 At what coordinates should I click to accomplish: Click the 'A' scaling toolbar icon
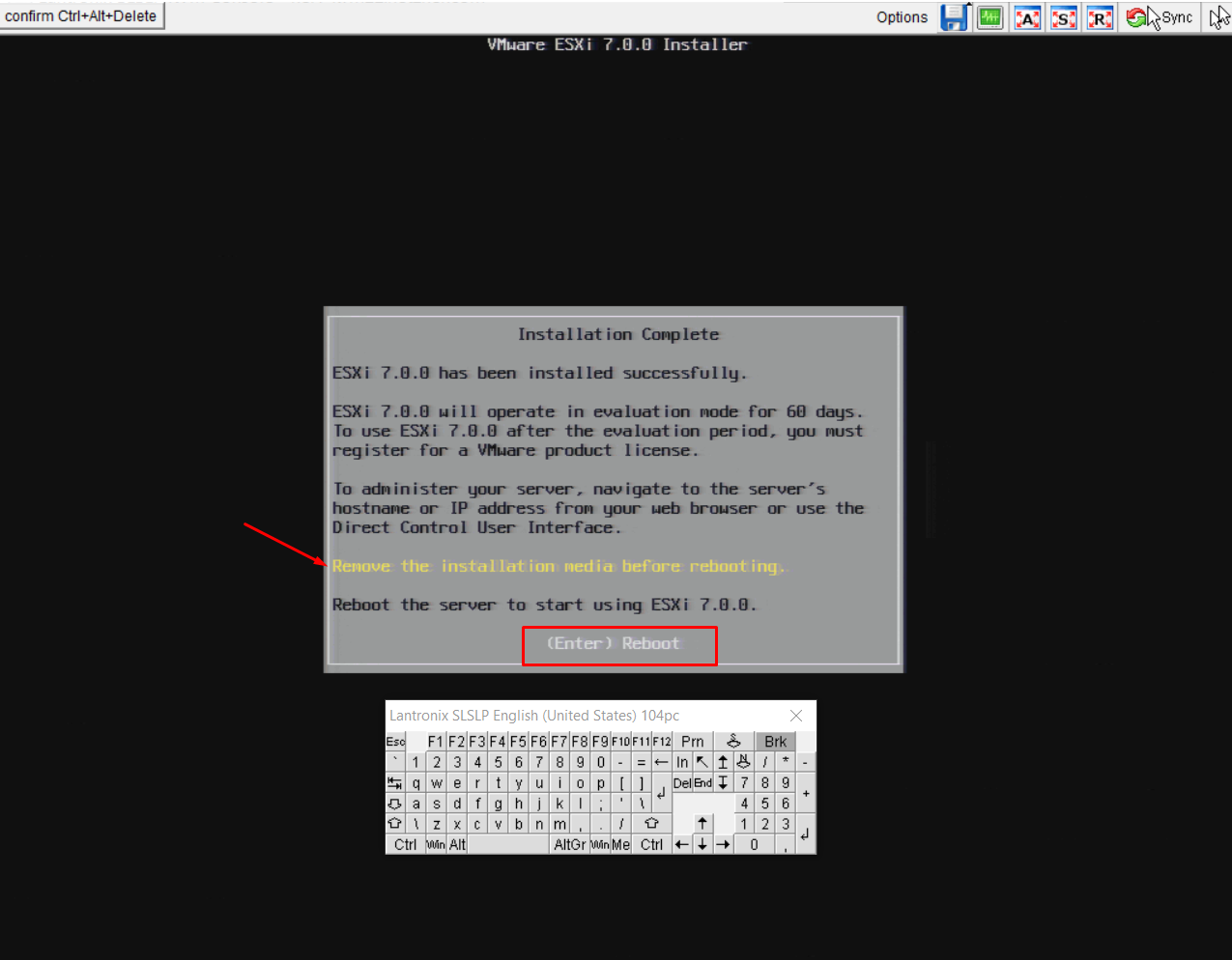[x=1027, y=17]
